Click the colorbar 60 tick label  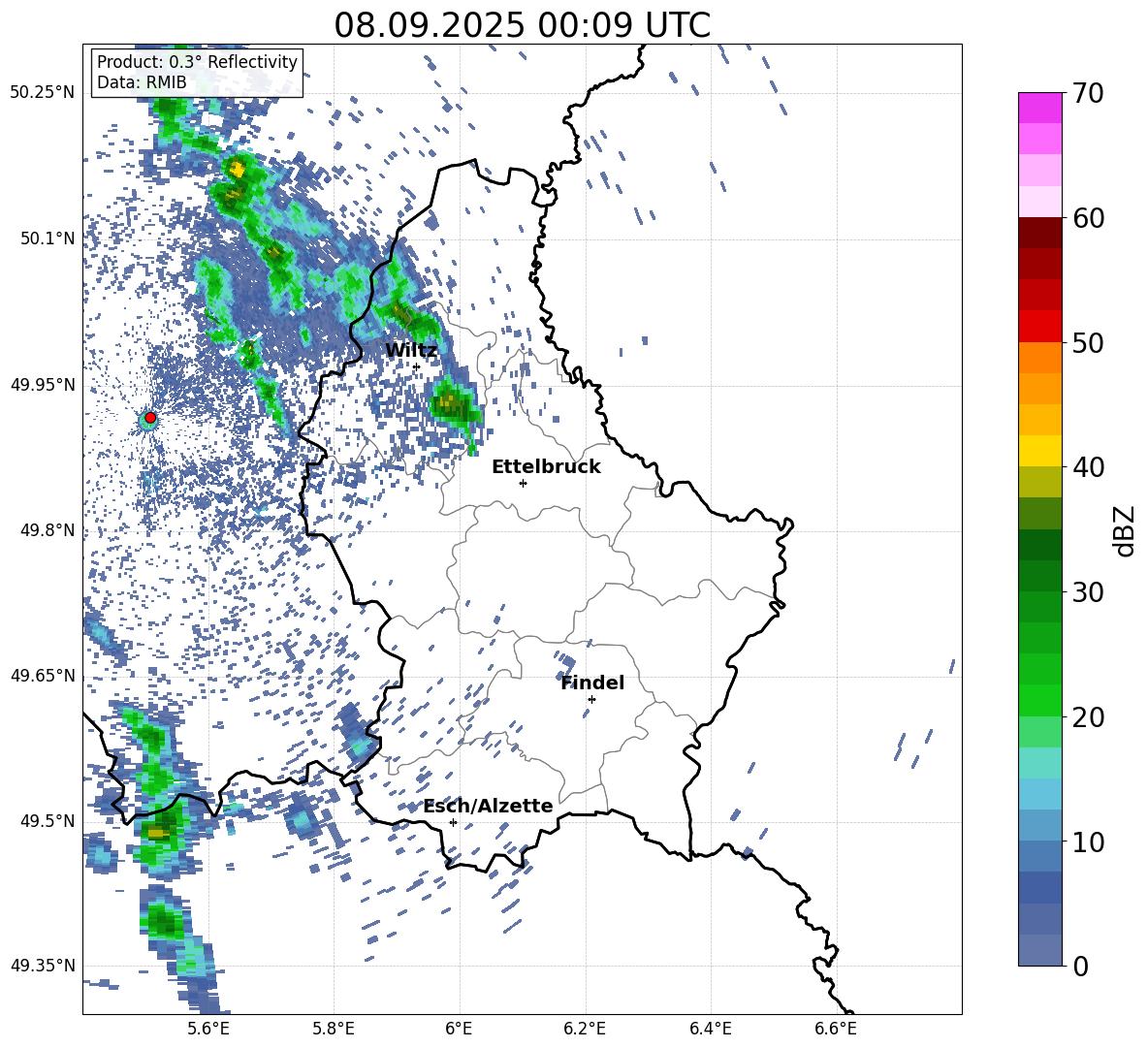[1088, 218]
